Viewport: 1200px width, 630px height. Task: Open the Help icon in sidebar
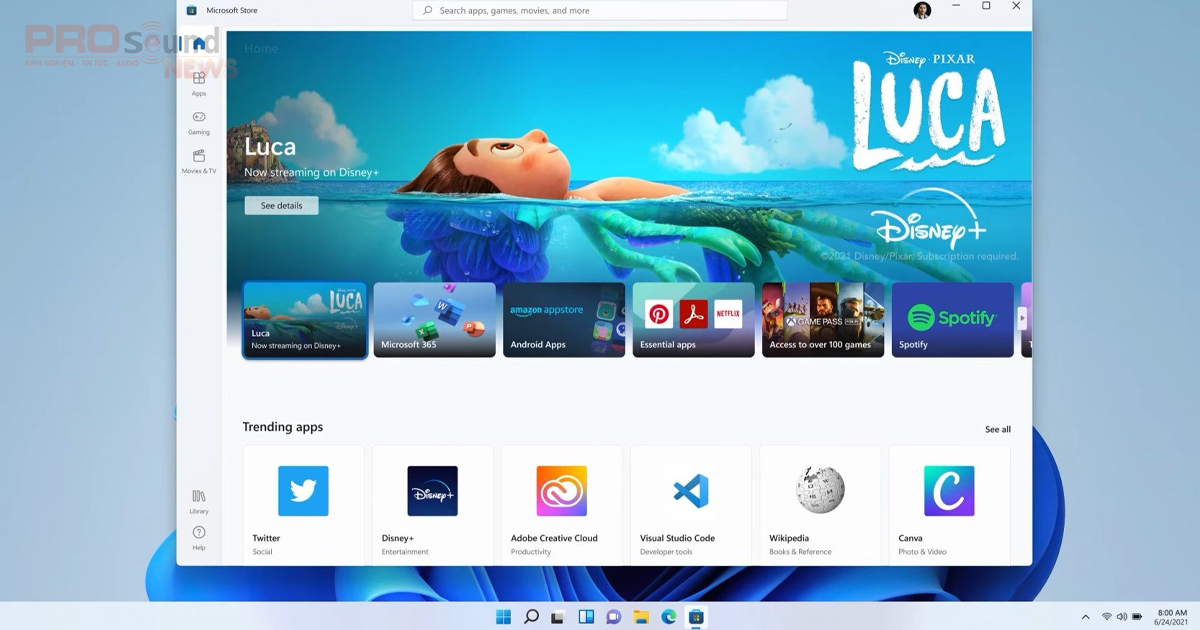tap(199, 537)
